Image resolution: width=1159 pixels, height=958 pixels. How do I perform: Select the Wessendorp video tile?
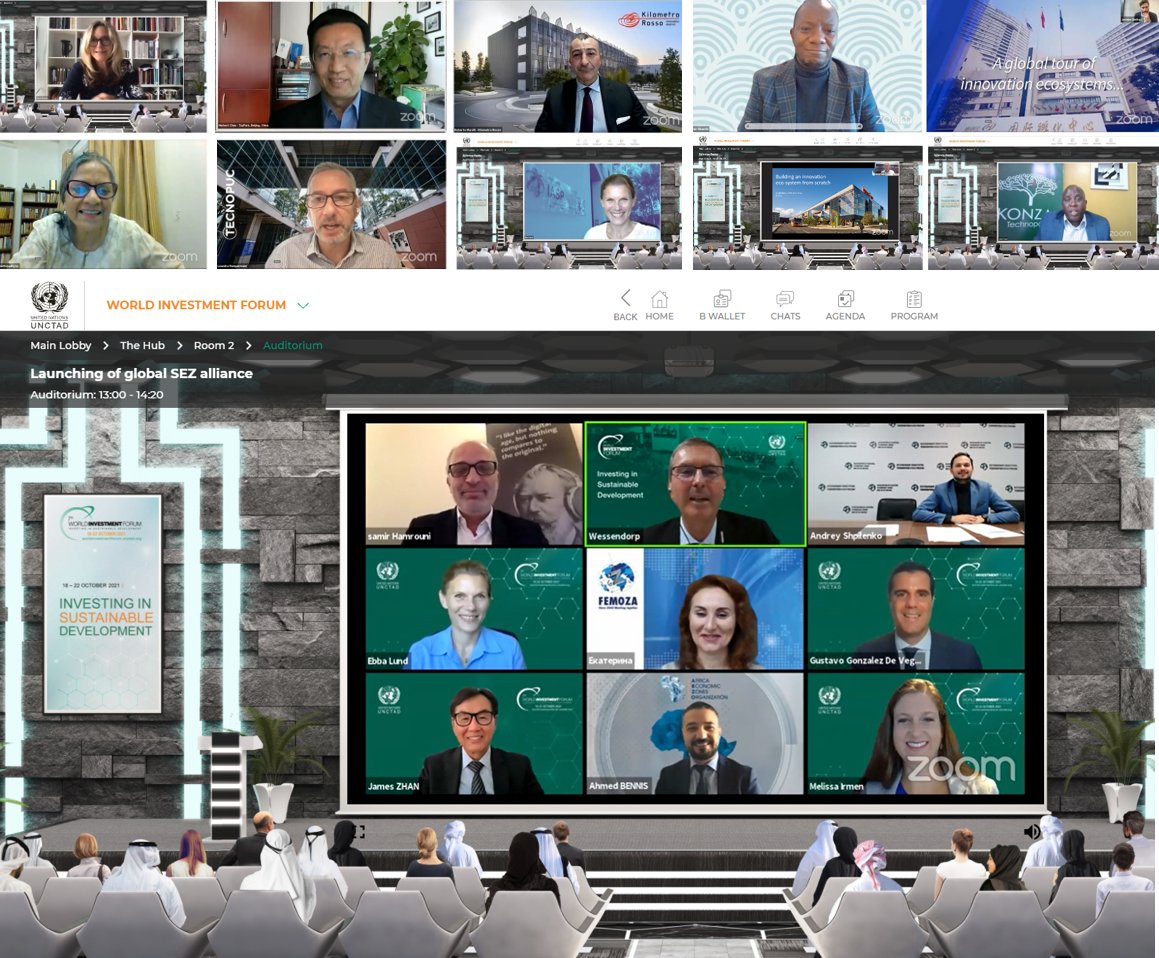pyautogui.click(x=695, y=484)
